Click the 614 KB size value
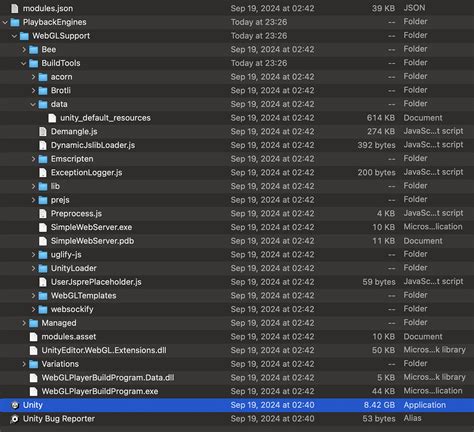The width and height of the screenshot is (474, 432). pos(381,118)
